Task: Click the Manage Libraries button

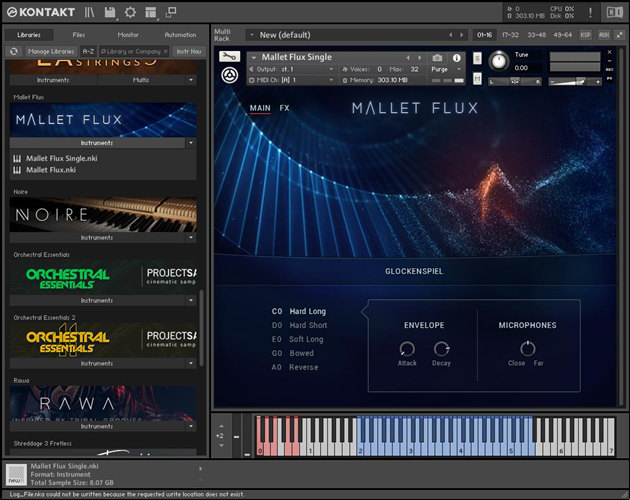Action: [x=51, y=50]
